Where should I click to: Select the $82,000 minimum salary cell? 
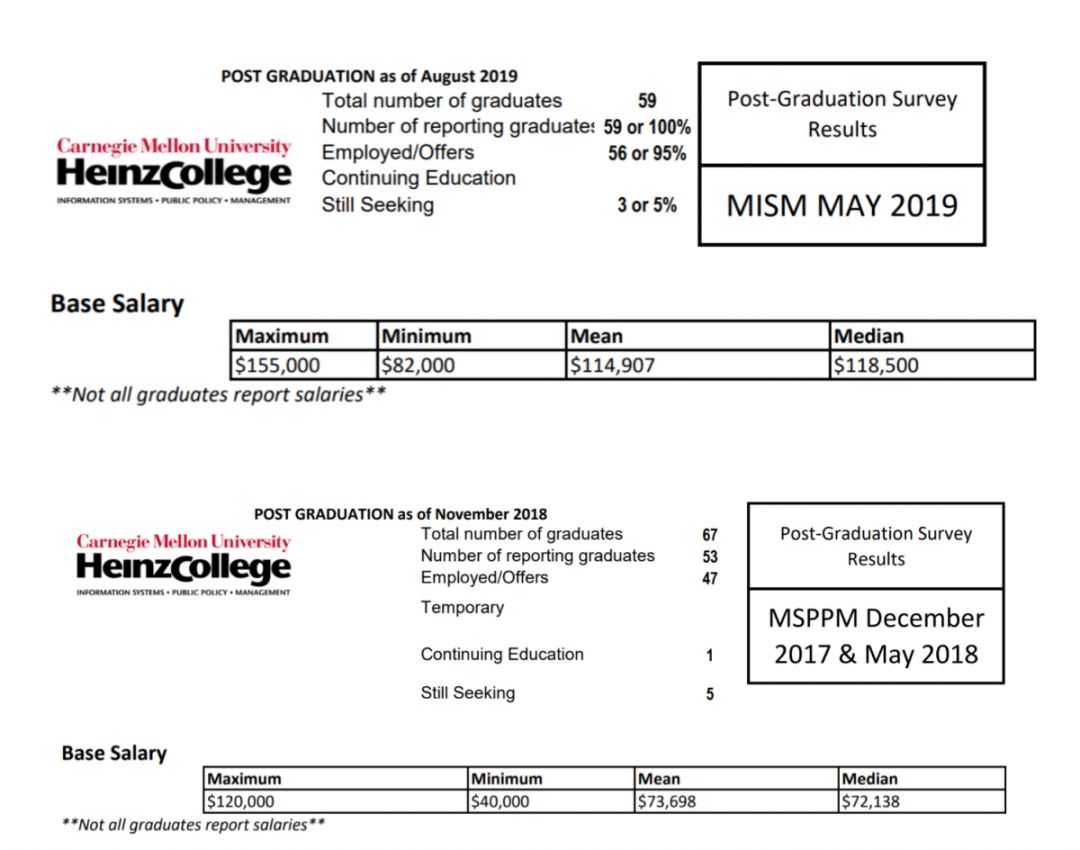point(471,365)
